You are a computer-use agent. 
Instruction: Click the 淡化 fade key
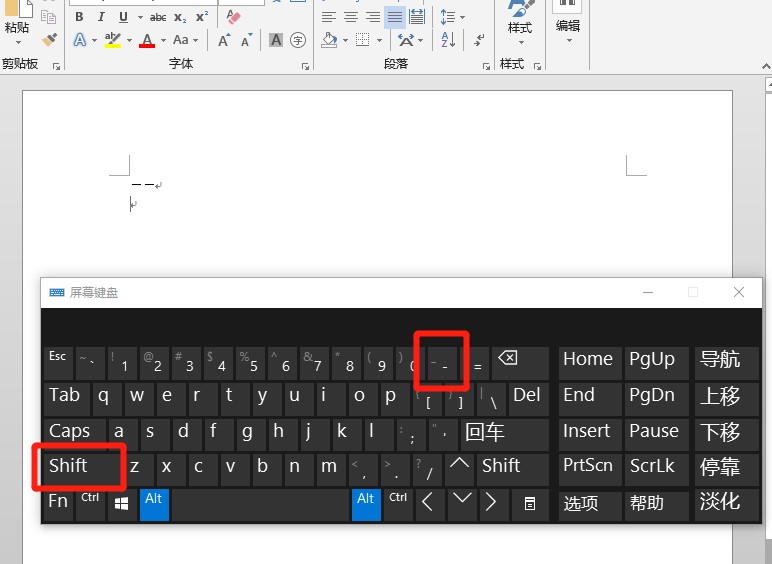[x=727, y=504]
